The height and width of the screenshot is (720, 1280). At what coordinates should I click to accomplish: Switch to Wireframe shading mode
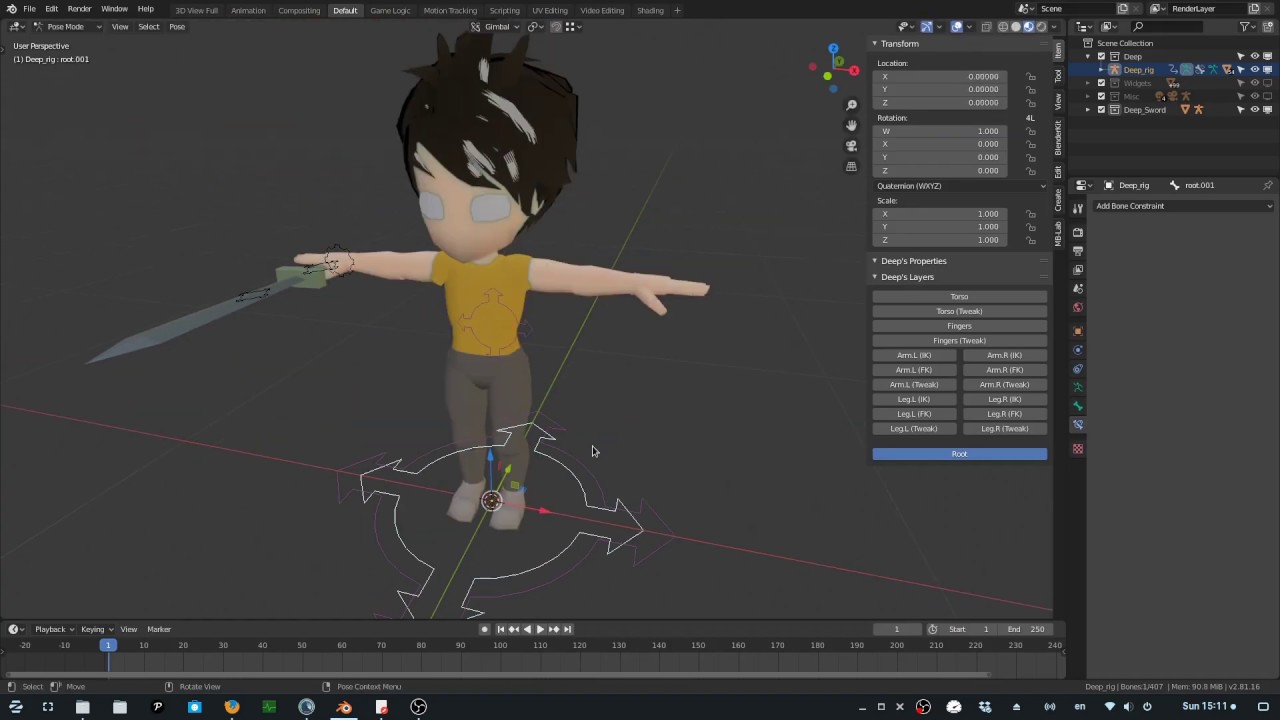pyautogui.click(x=1003, y=27)
